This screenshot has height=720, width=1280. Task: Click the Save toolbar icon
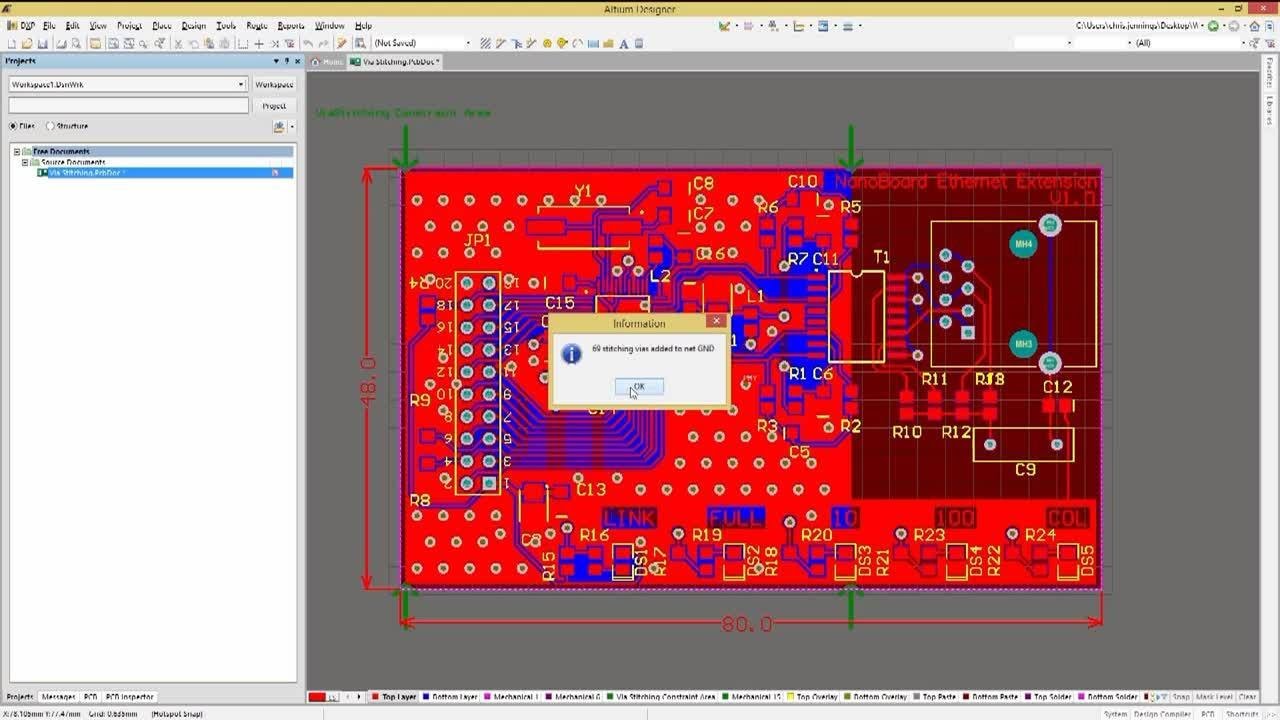click(x=43, y=43)
